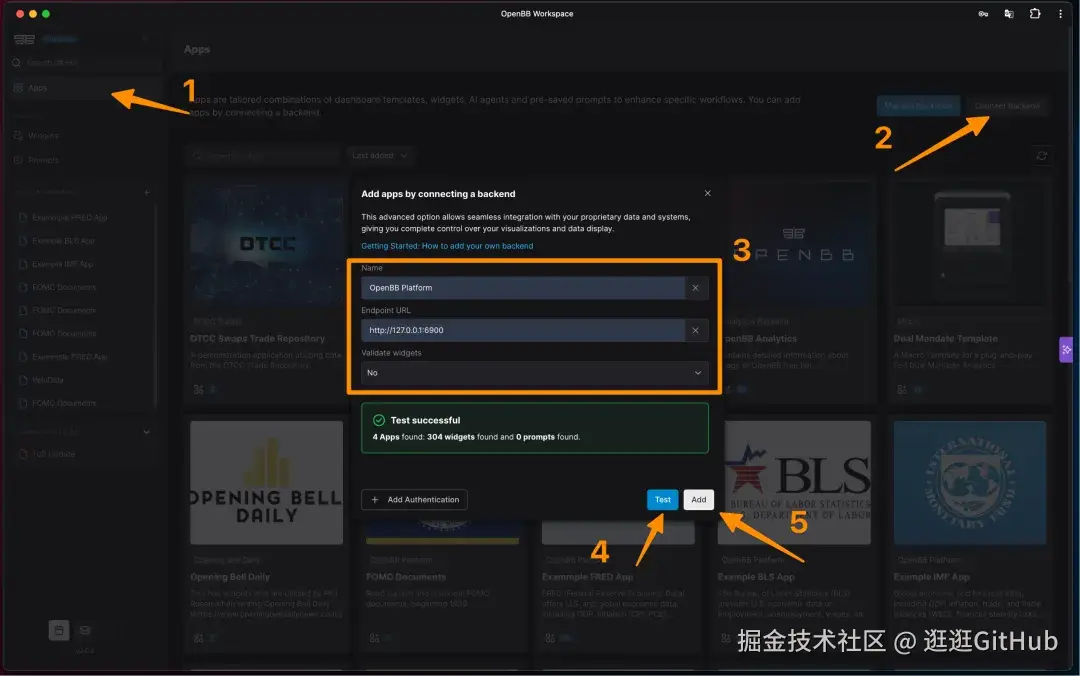
Task: Click the Exemple BLS App card title
Action: pos(756,577)
